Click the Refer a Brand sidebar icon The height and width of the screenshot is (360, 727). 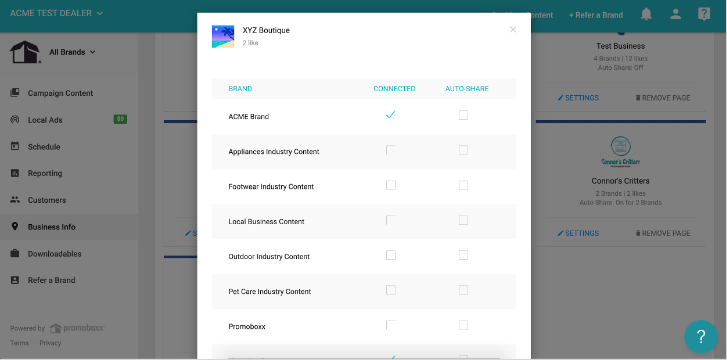[x=15, y=280]
